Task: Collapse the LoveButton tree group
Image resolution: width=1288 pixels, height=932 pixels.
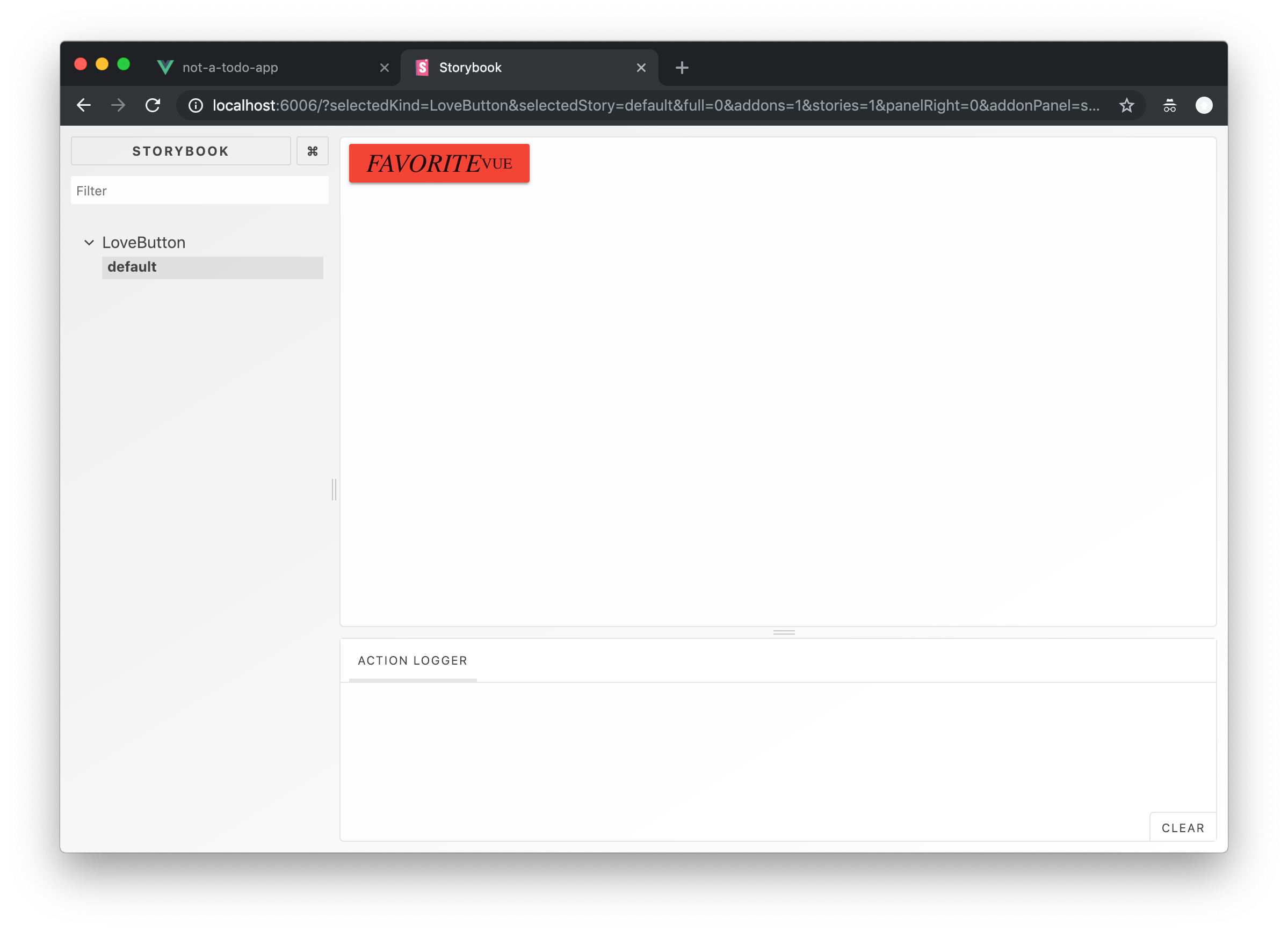Action: click(89, 243)
